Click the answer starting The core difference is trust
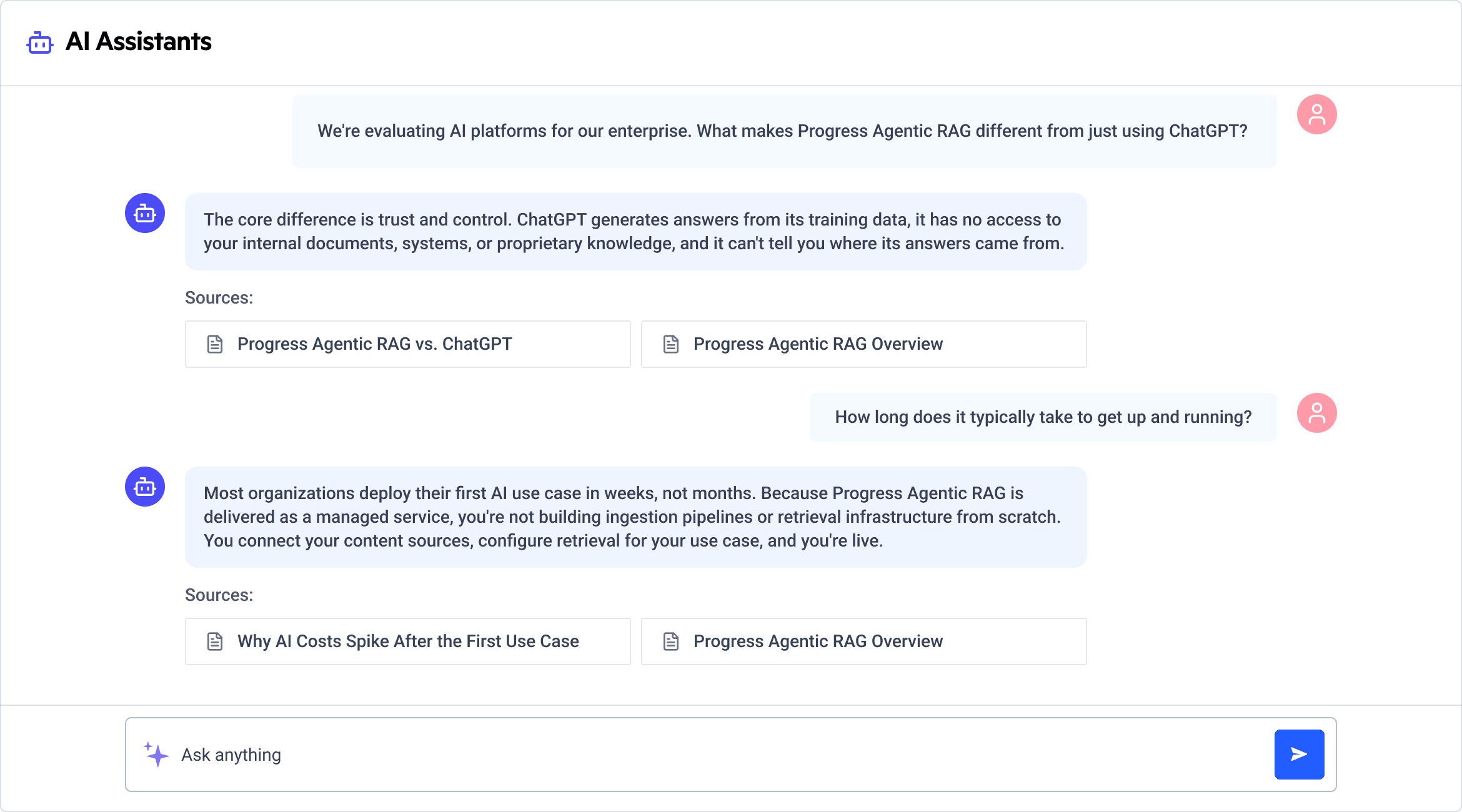 636,232
